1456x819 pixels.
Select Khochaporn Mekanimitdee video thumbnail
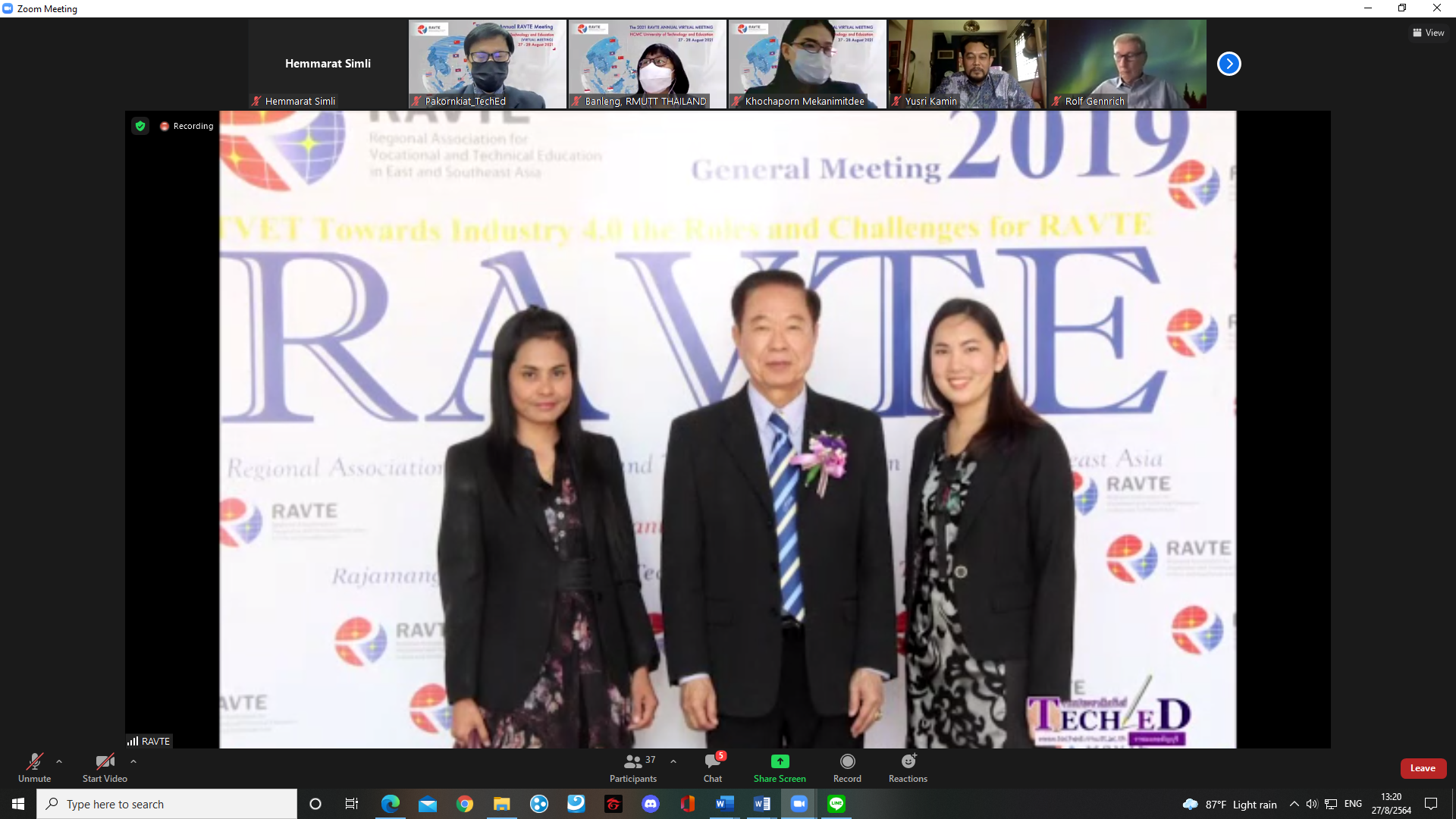(808, 64)
